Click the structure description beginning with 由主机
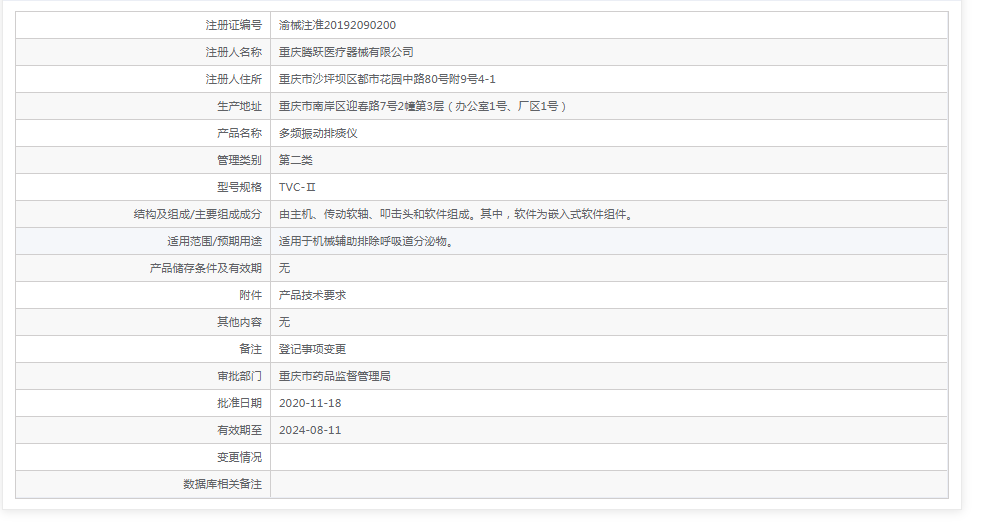Image resolution: width=997 pixels, height=526 pixels. pos(455,214)
